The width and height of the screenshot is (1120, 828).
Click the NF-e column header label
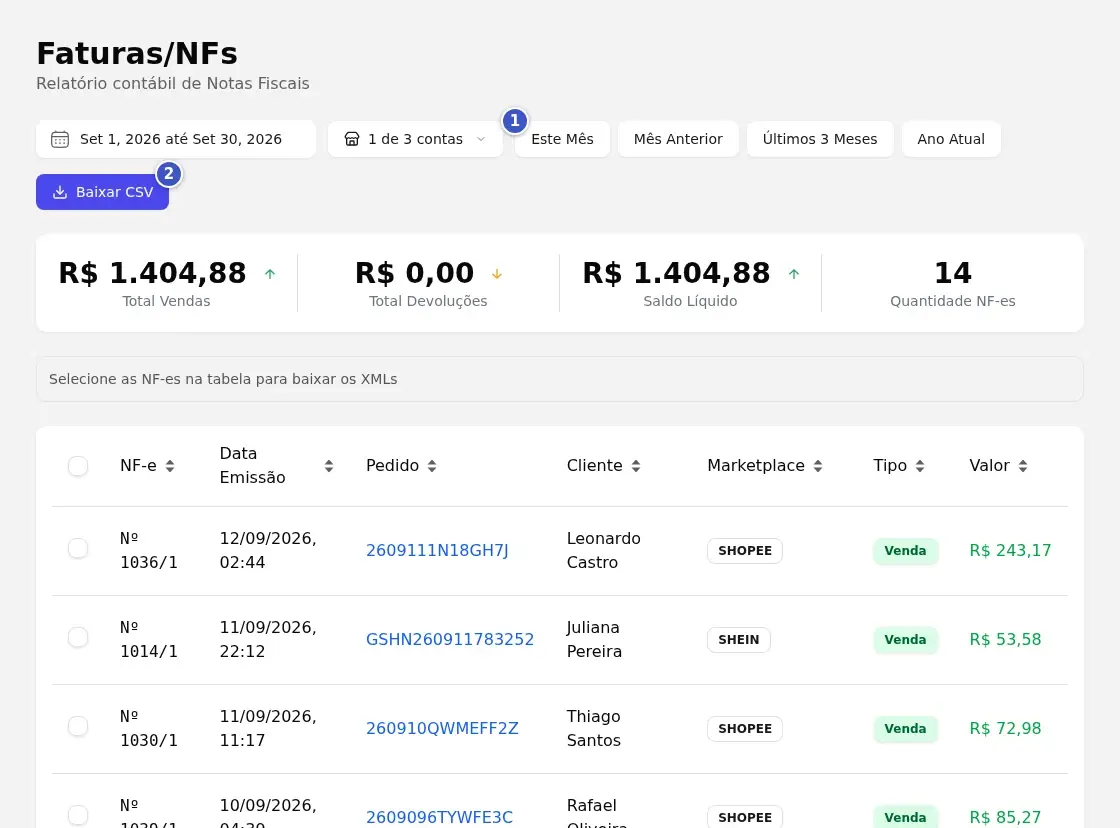[x=138, y=466]
